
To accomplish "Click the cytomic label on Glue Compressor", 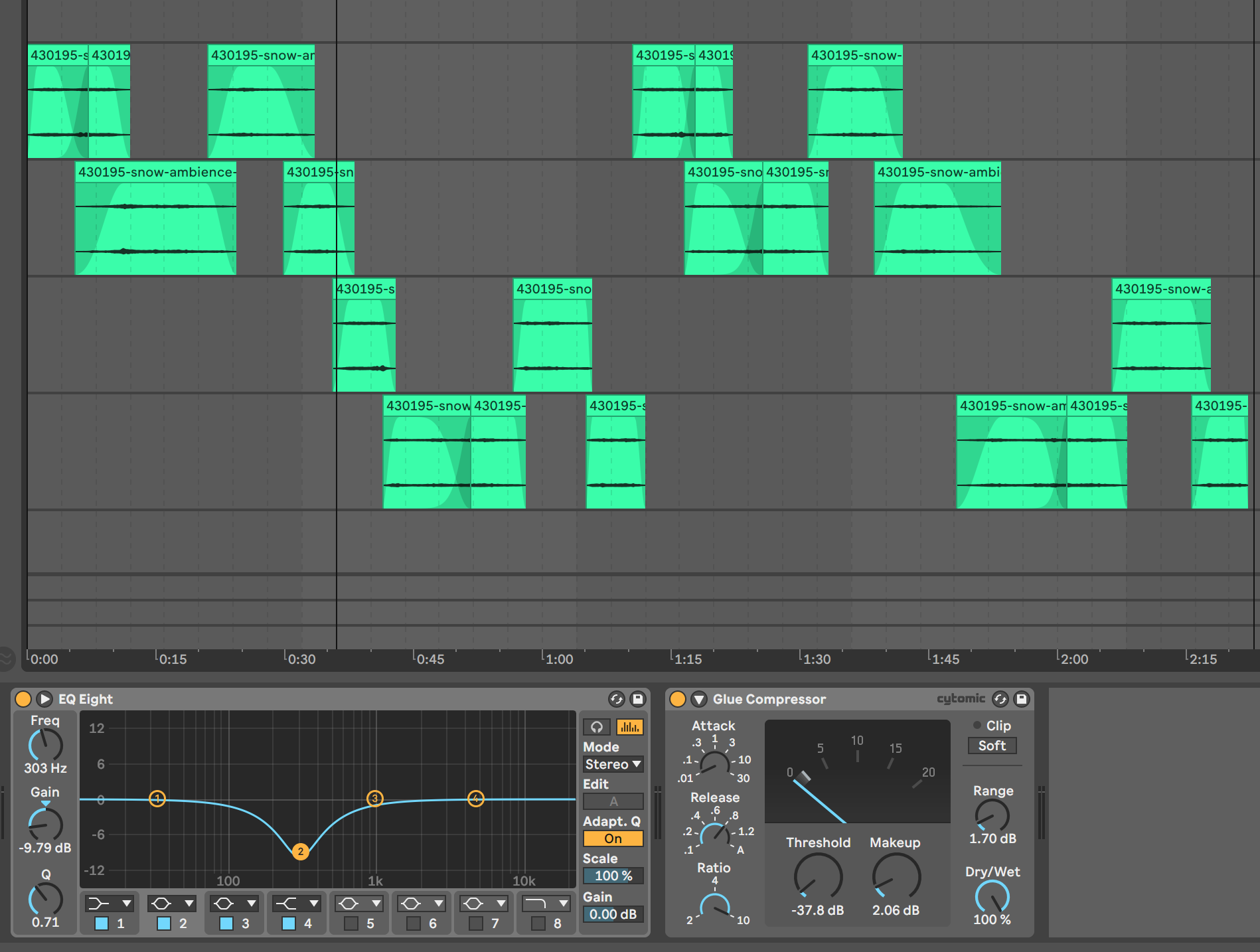I will point(960,698).
